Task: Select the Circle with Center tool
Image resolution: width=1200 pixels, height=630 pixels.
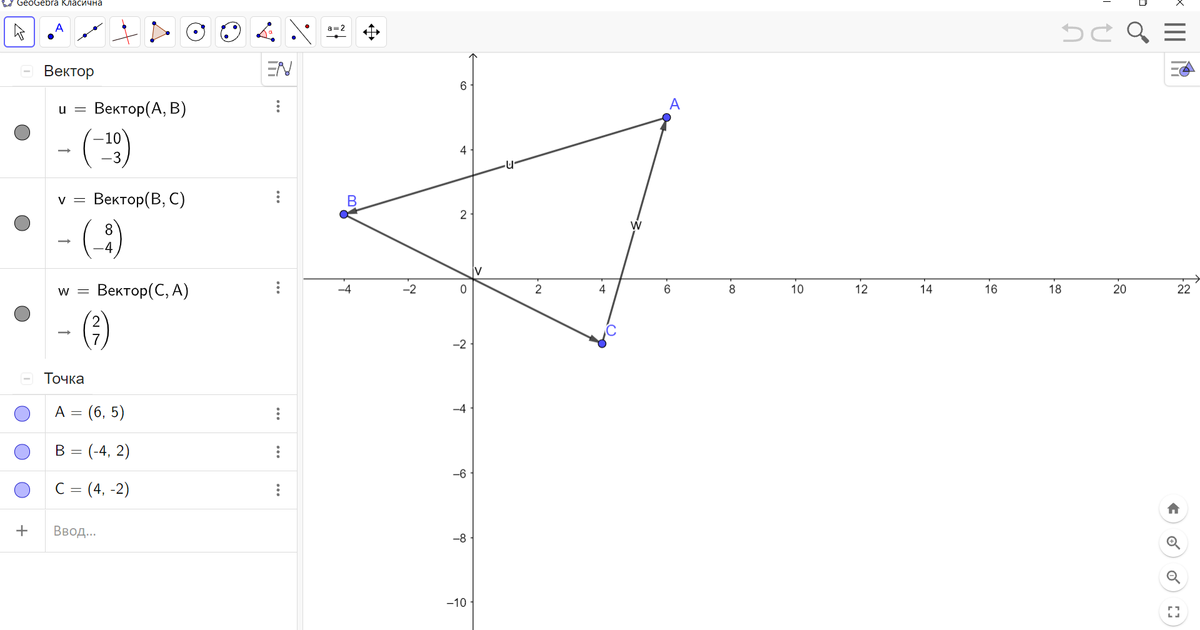Action: 194,31
